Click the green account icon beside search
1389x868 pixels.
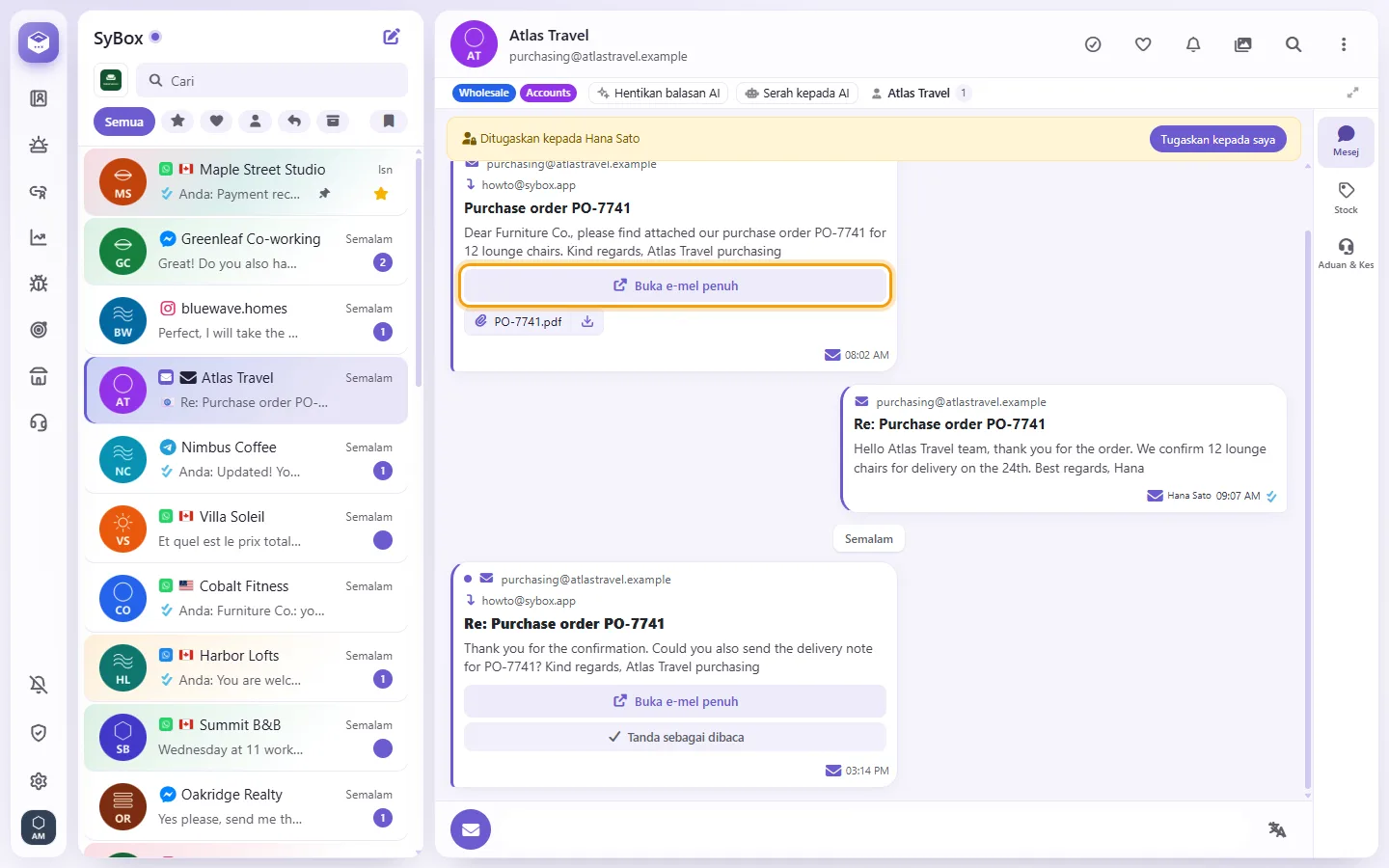(x=111, y=81)
